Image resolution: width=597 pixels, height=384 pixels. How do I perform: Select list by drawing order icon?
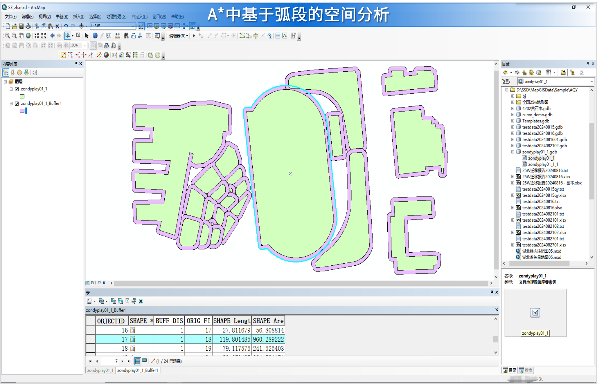pyautogui.click(x=6, y=72)
